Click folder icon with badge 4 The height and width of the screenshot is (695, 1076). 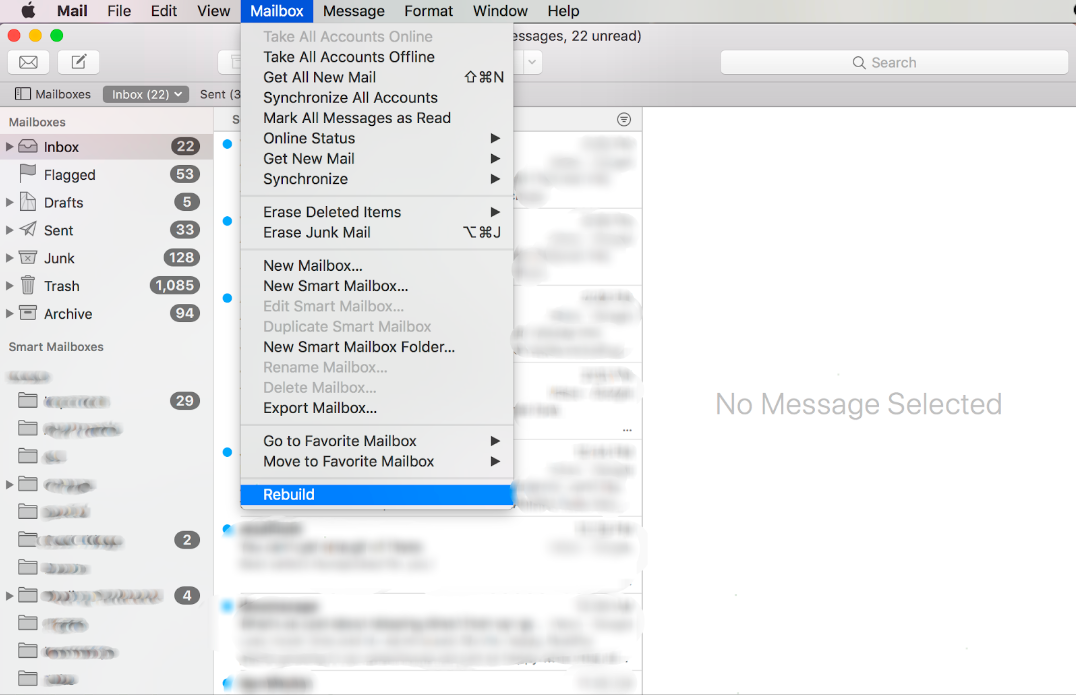tap(28, 595)
